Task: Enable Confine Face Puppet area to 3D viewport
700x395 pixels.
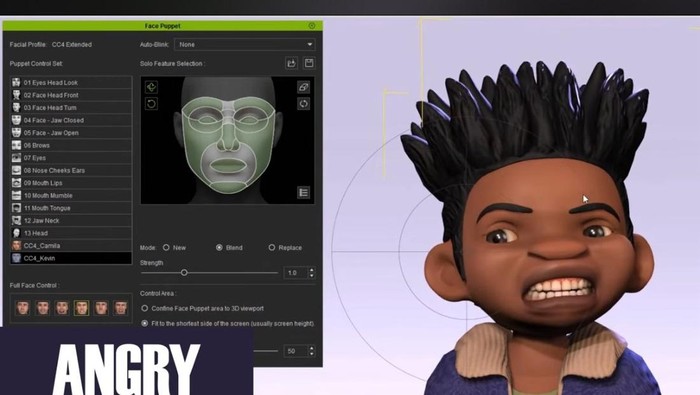Action: point(145,308)
